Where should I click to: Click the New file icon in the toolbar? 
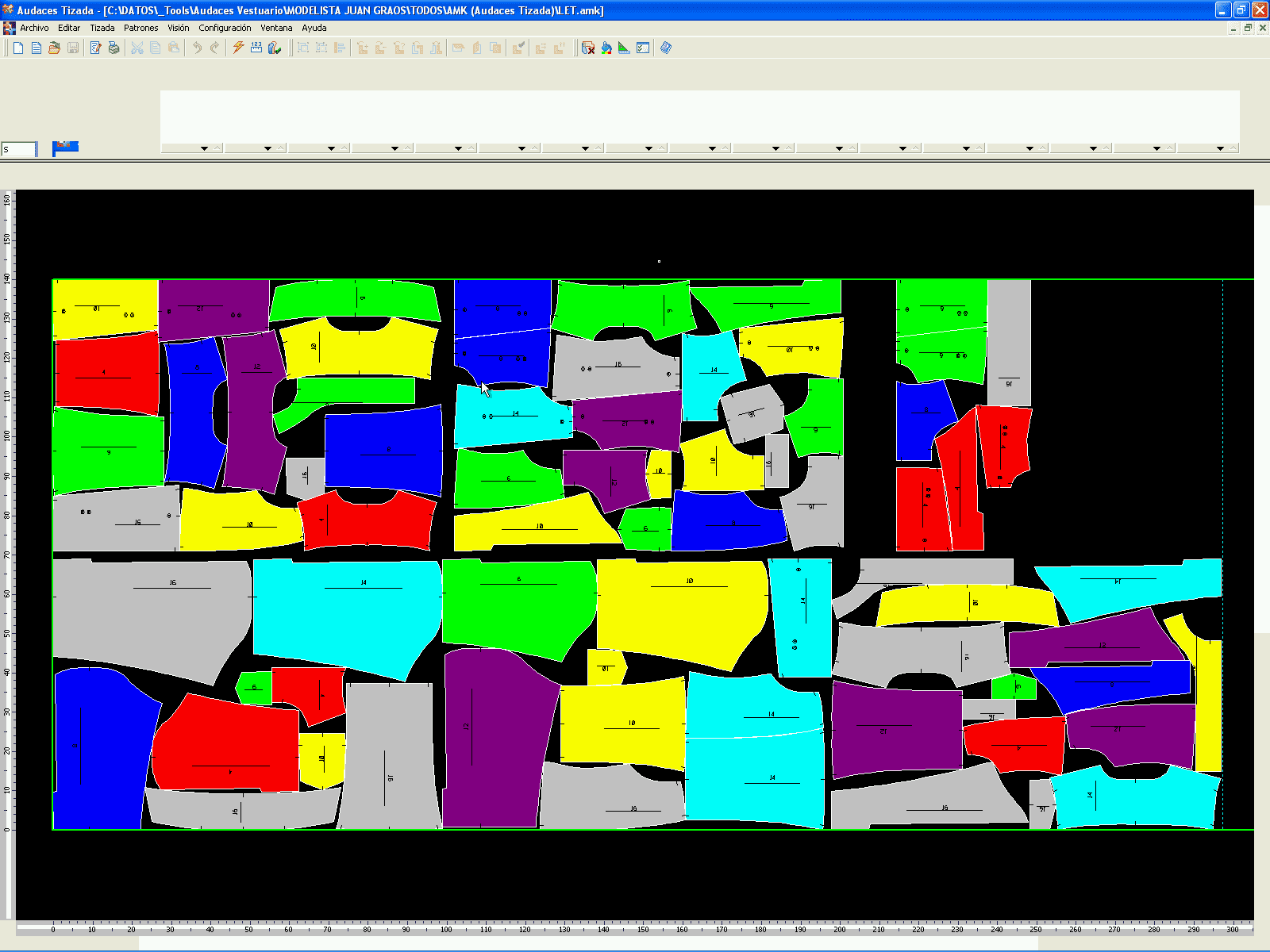[18, 48]
